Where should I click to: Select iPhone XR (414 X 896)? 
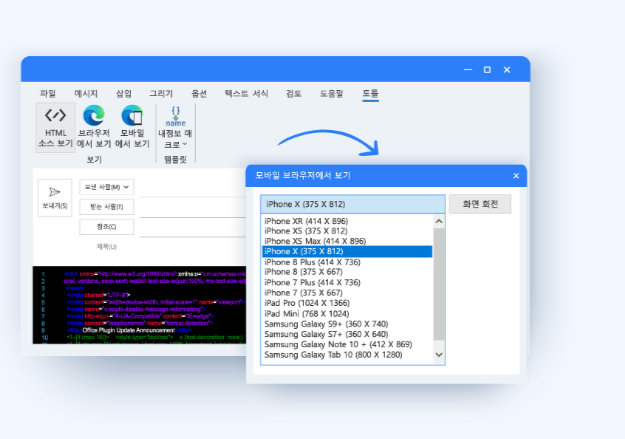coord(306,221)
